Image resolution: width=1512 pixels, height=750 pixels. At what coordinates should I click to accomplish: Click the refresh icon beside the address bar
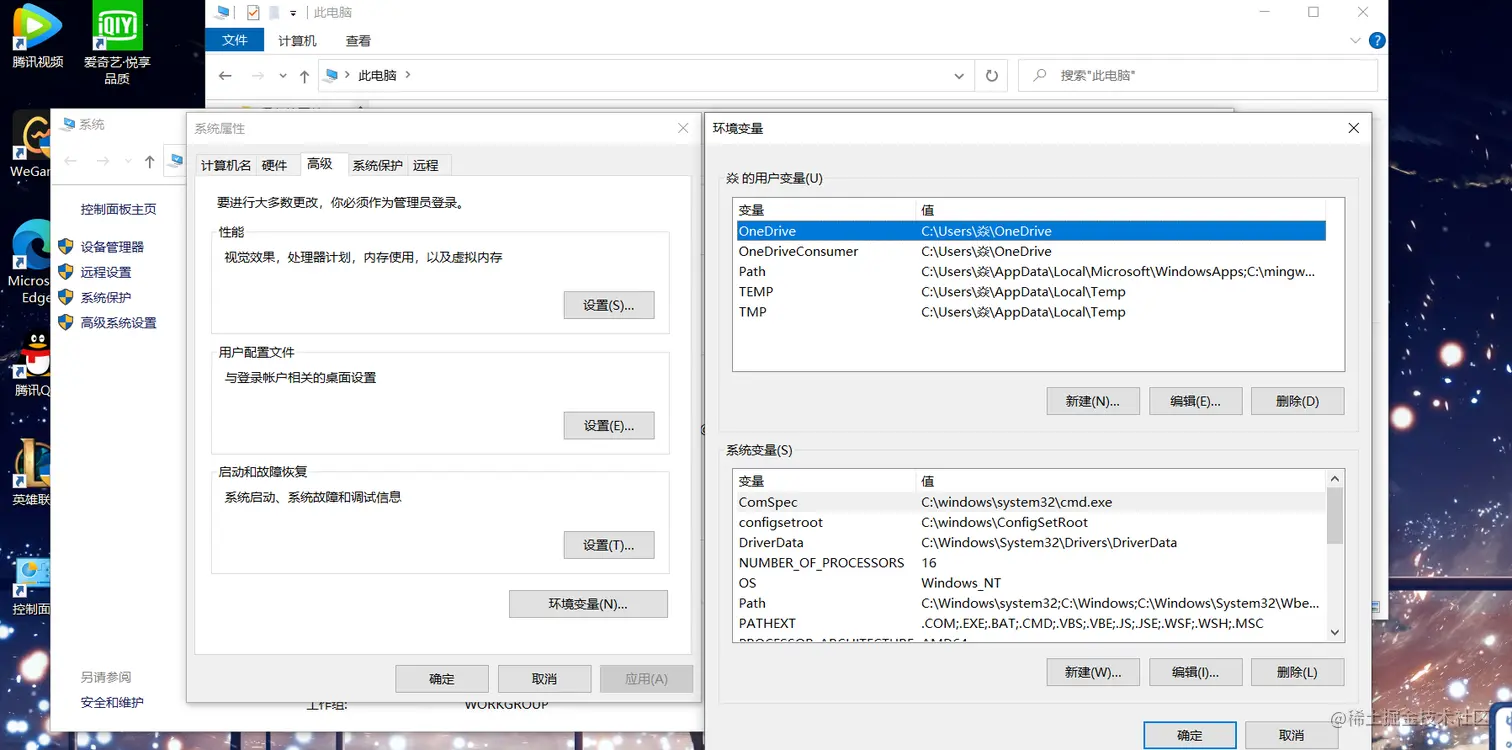coord(991,75)
